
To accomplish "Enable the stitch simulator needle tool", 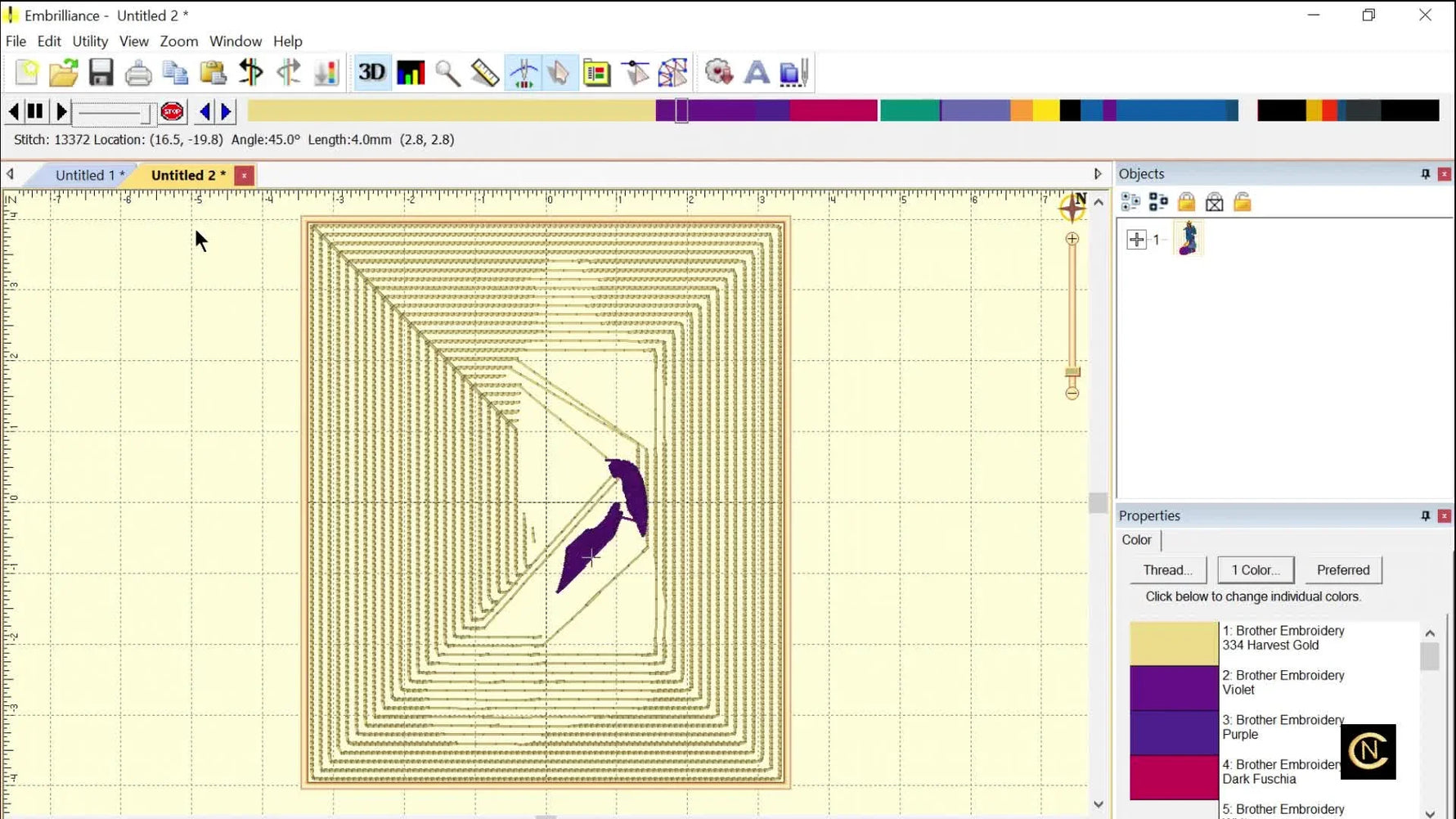I will (x=524, y=72).
